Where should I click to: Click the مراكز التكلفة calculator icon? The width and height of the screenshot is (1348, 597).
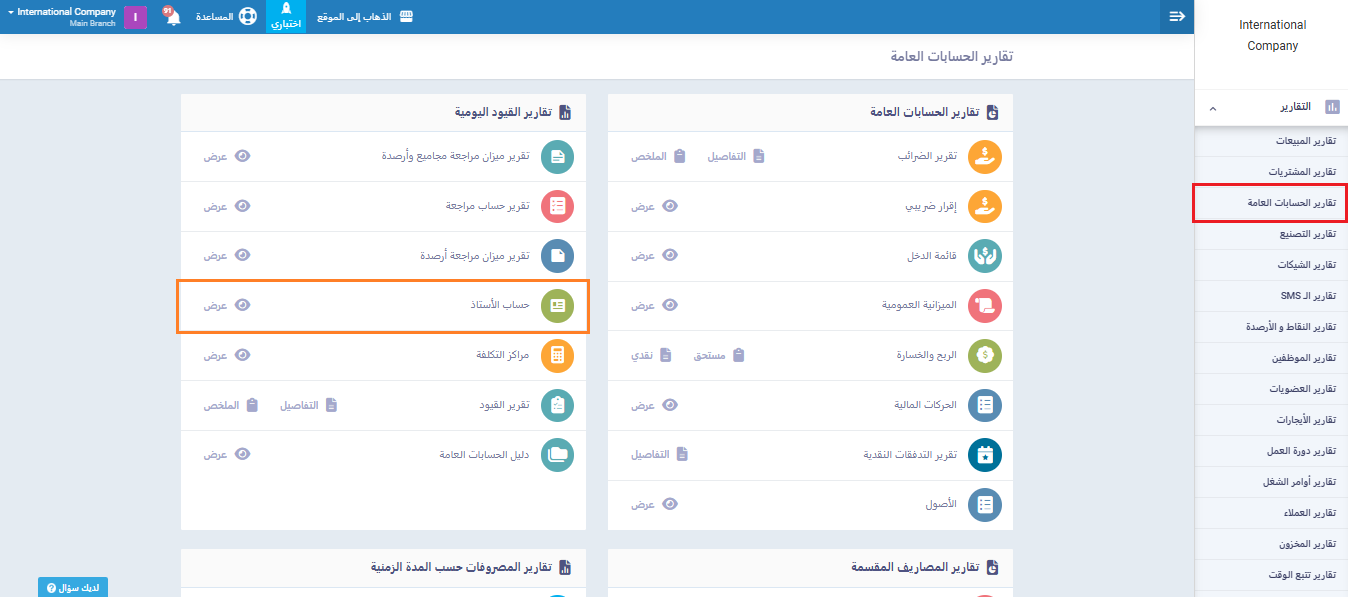coord(557,355)
